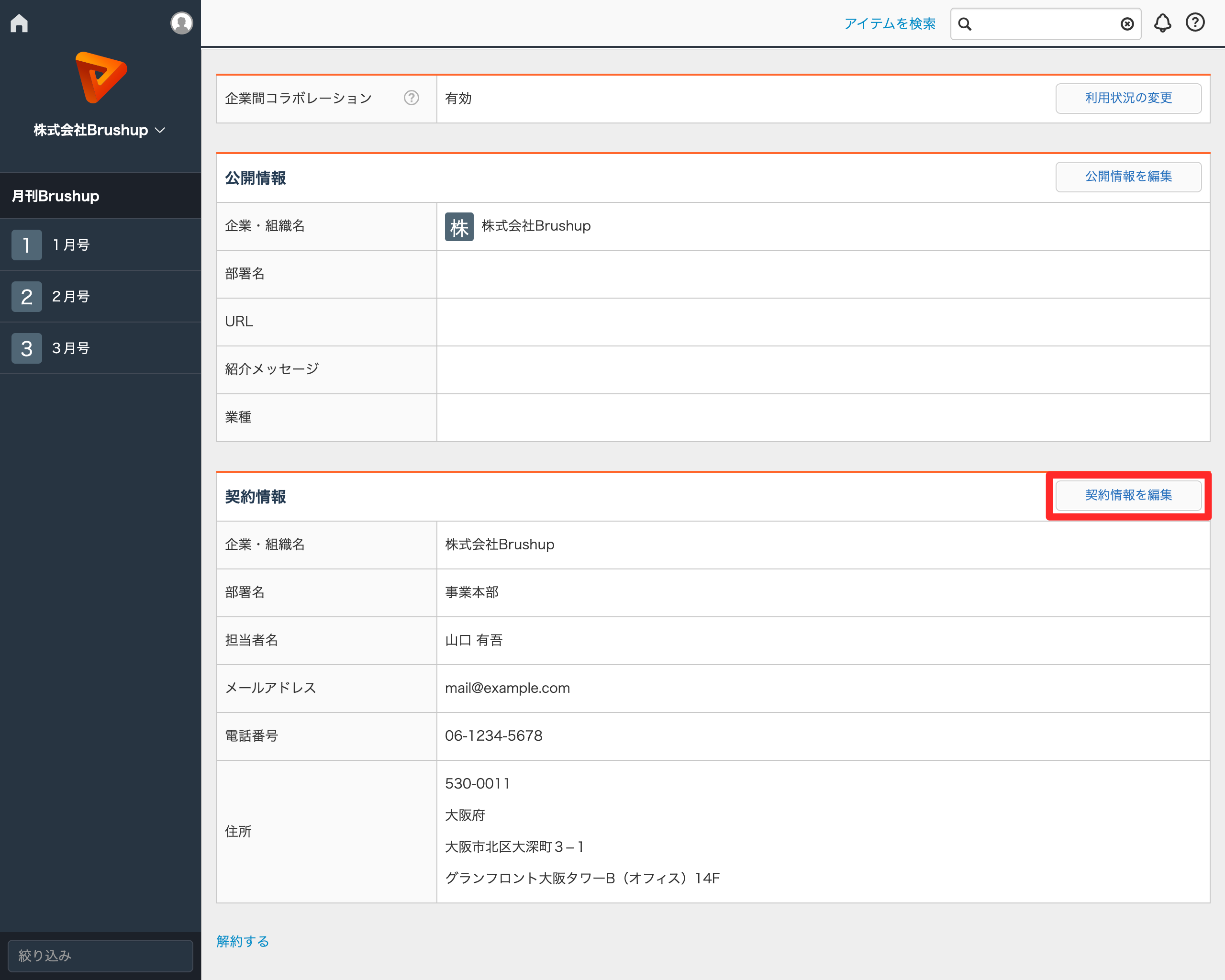Clear the search box with the X icon
This screenshot has width=1225, height=980.
click(x=1127, y=24)
